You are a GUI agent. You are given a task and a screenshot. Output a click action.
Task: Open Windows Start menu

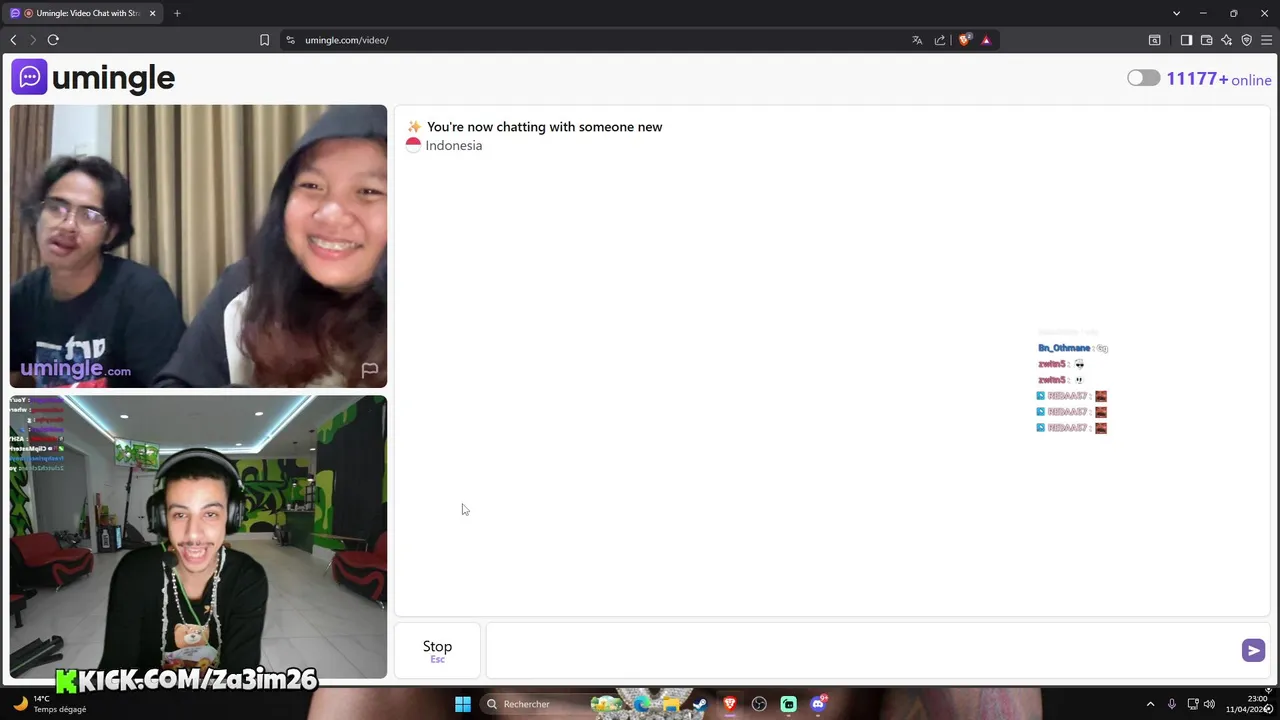click(x=463, y=704)
